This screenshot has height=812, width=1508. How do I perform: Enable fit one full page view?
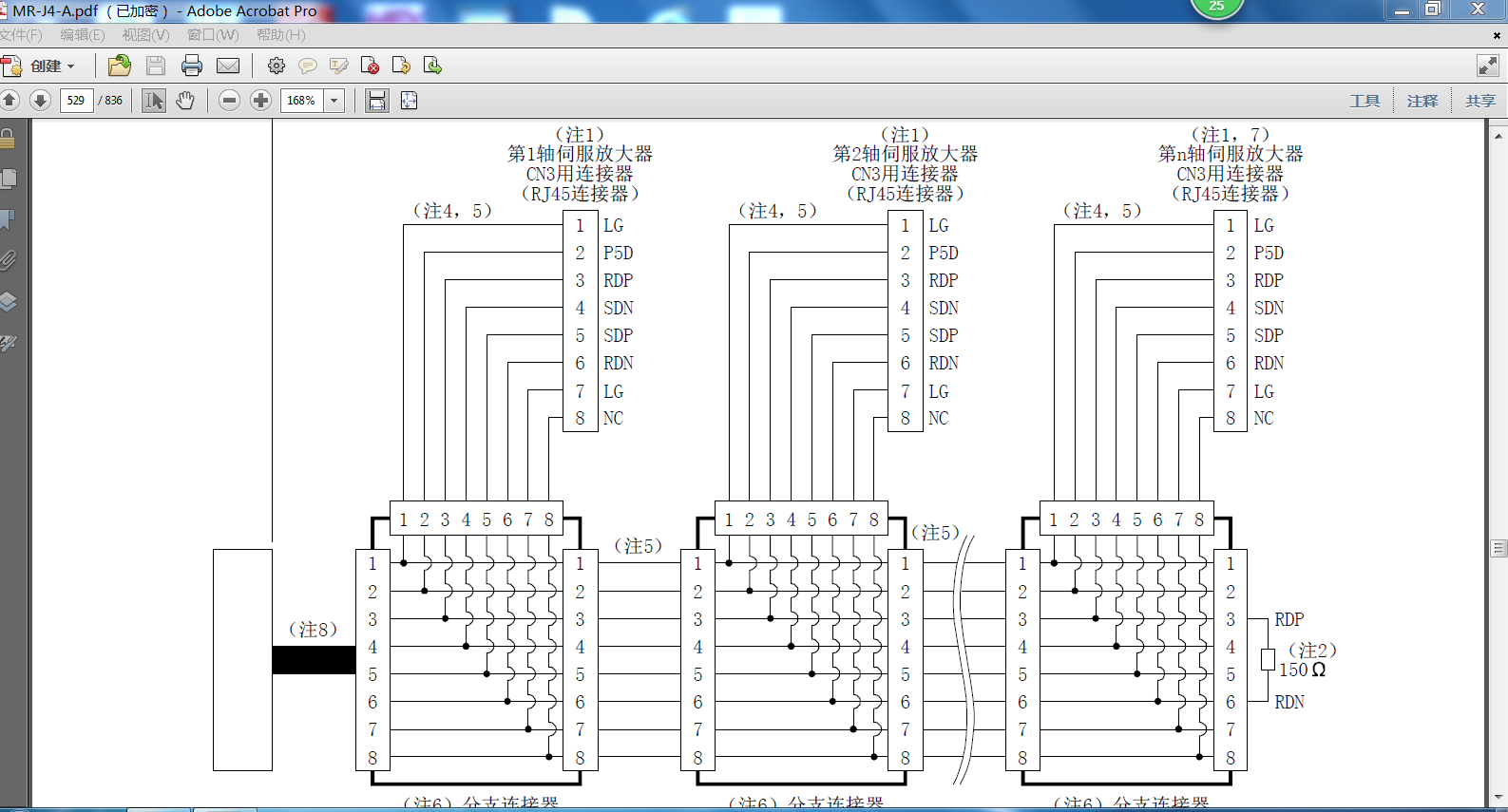(x=410, y=101)
